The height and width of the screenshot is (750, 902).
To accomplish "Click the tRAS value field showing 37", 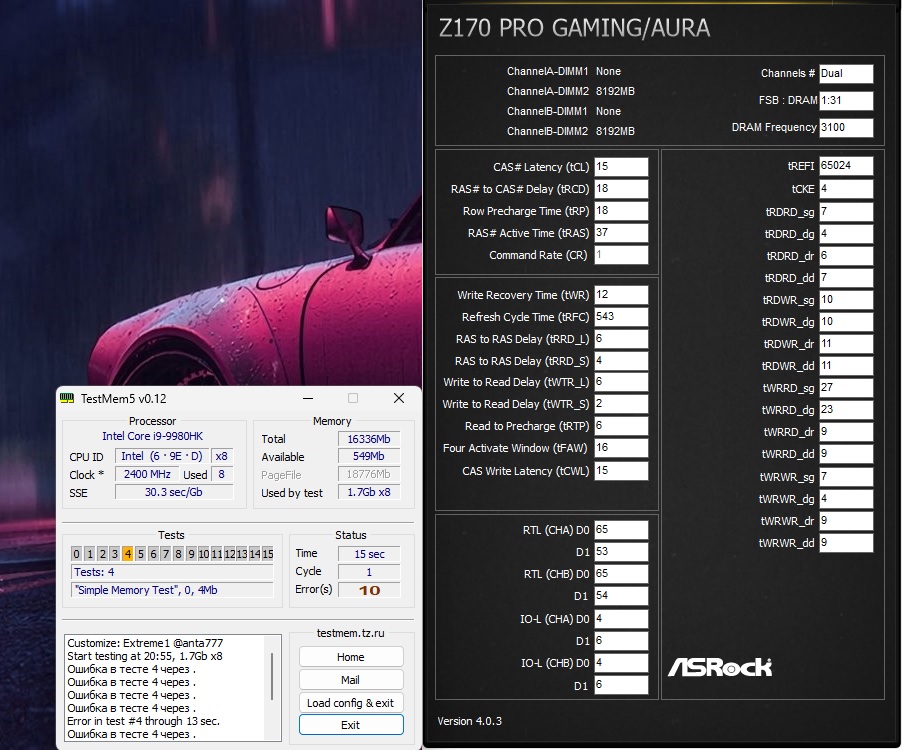I will (x=621, y=232).
